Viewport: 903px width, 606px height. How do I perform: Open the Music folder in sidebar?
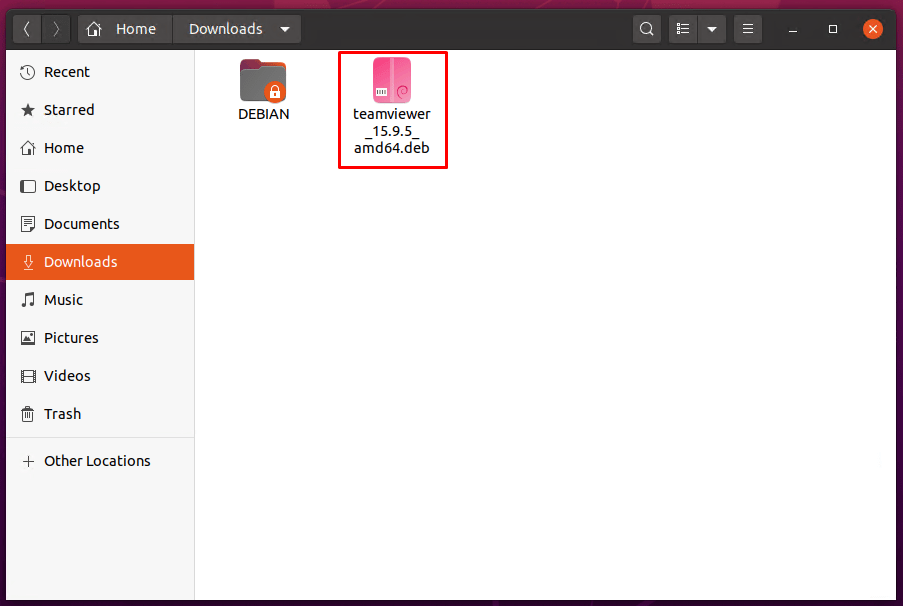[x=64, y=300]
